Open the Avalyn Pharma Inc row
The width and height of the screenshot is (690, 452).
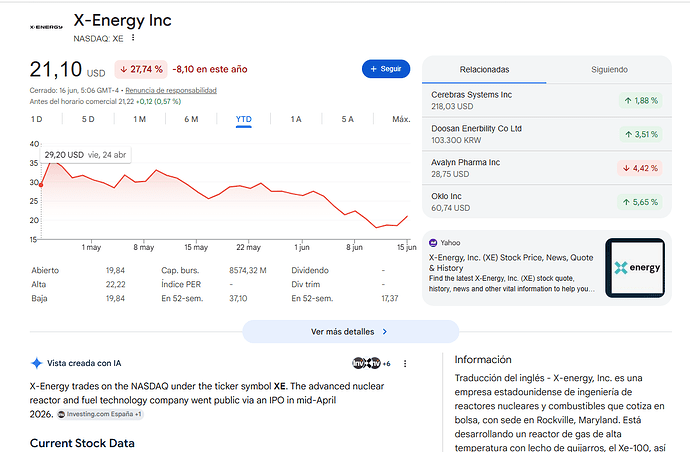coord(547,168)
